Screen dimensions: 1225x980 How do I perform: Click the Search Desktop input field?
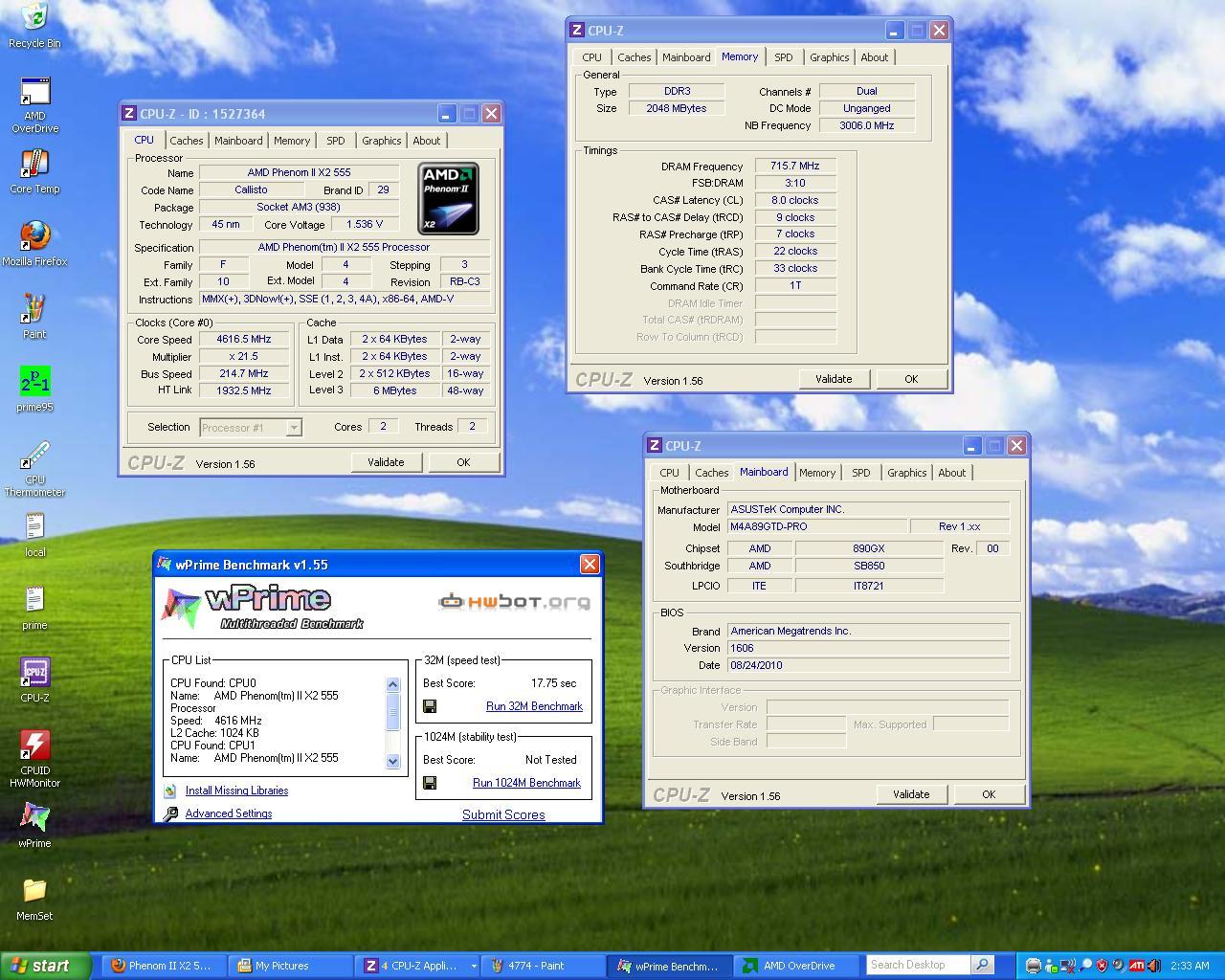point(919,965)
